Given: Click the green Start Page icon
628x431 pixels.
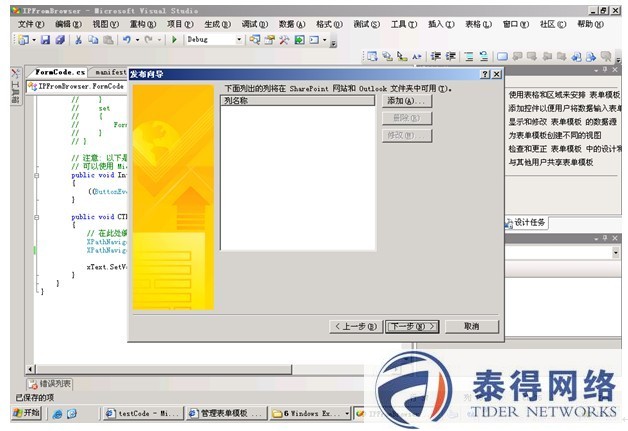Looking at the screenshot, I should pyautogui.click(x=299, y=40).
